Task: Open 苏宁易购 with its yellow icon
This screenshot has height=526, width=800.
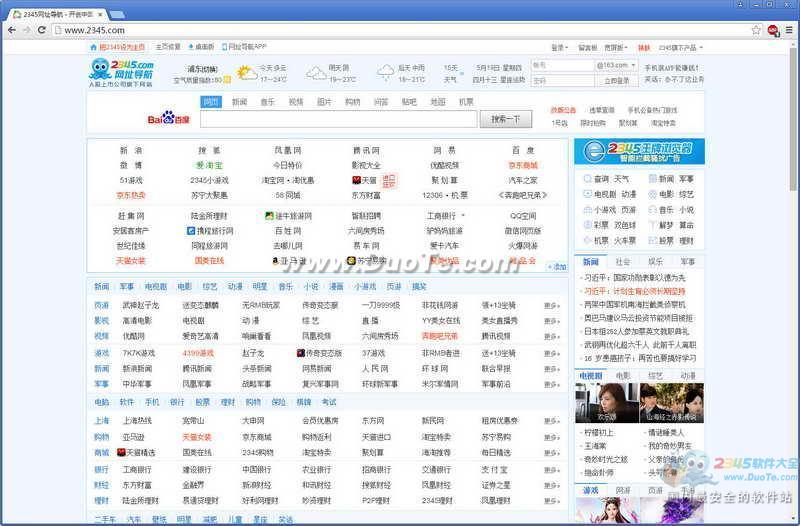Action: (366, 261)
